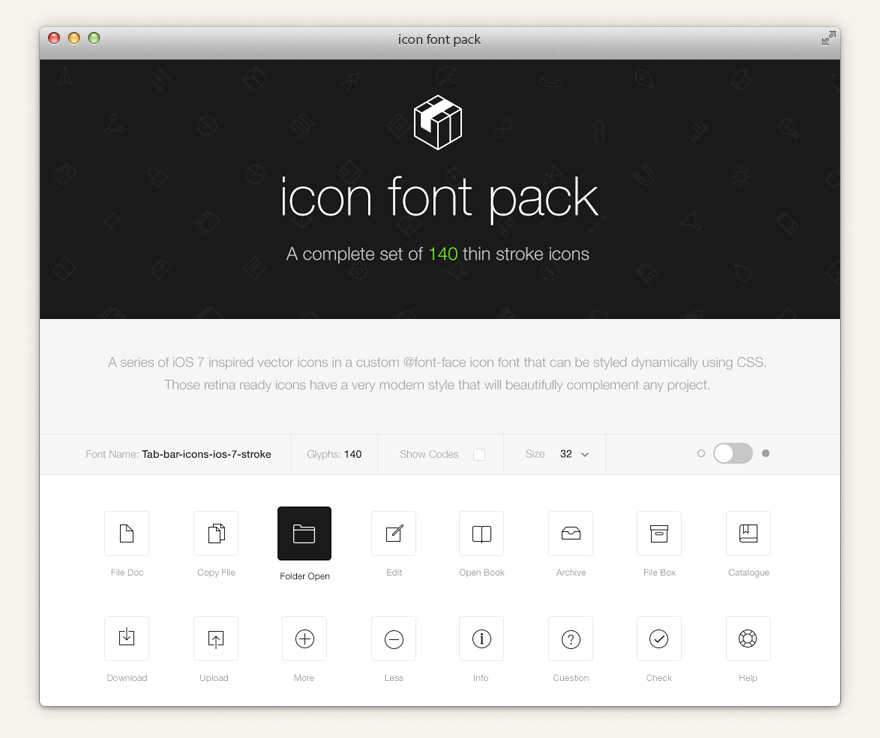Click the Upload icon
The image size is (880, 738).
215,638
